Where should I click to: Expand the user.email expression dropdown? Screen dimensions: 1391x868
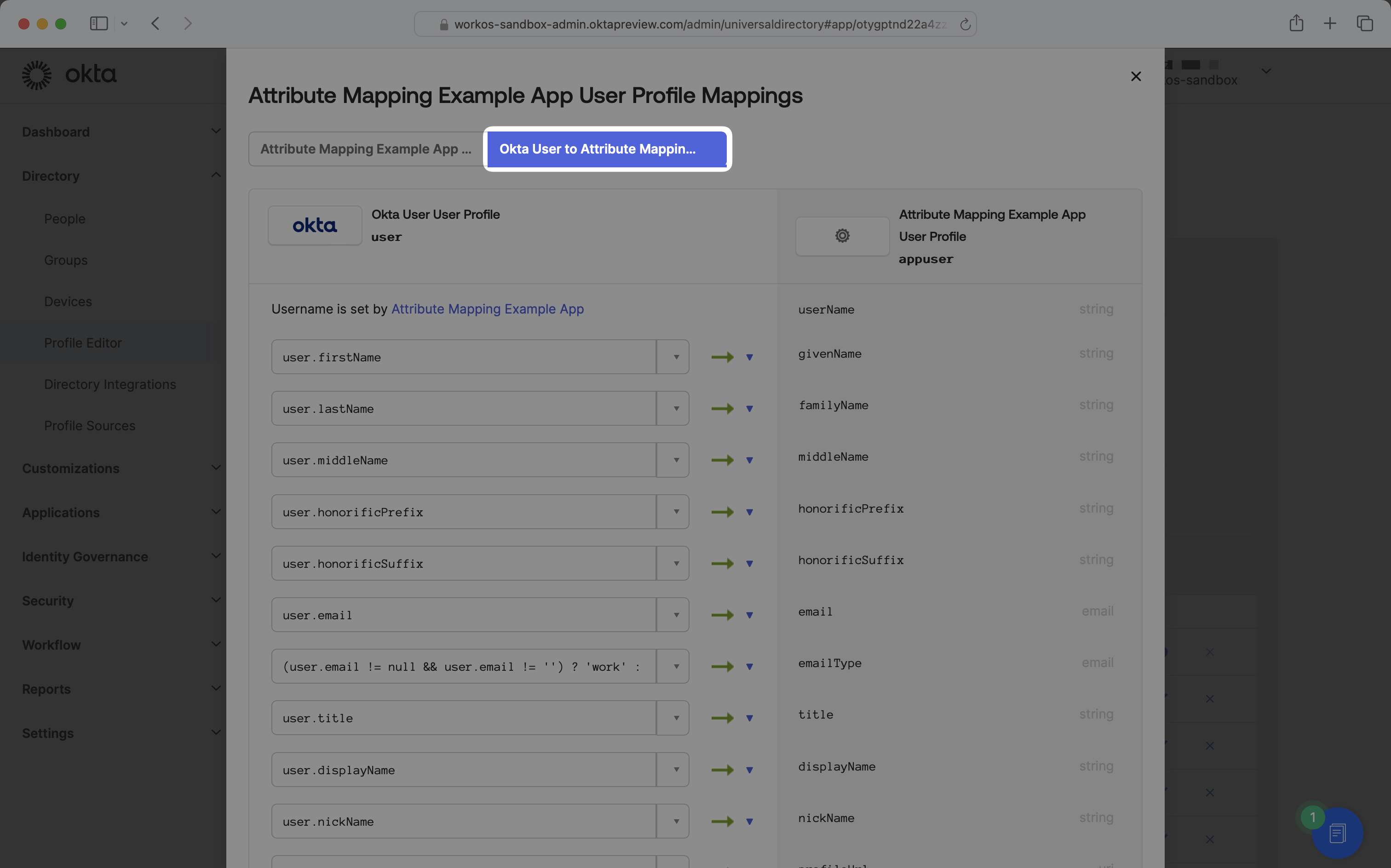click(x=675, y=615)
